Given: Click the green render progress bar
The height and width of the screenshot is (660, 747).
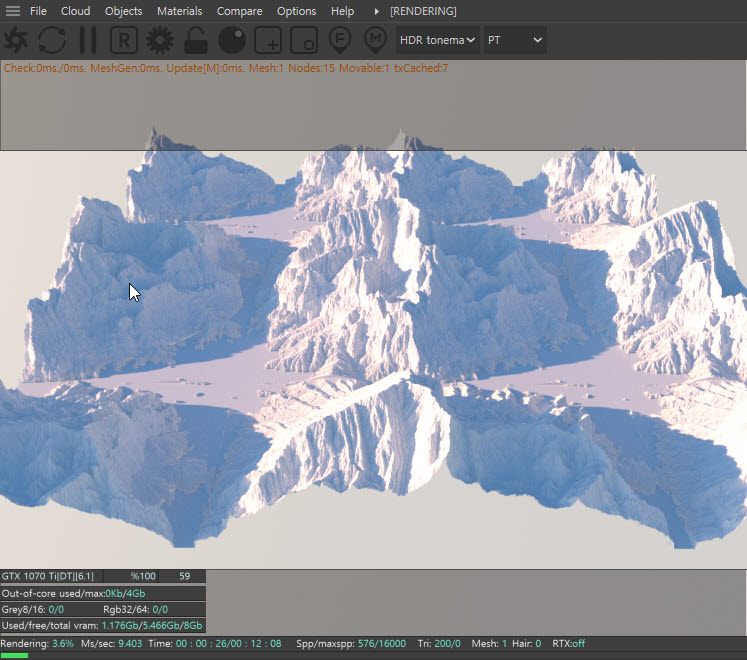Looking at the screenshot, I should 14,656.
